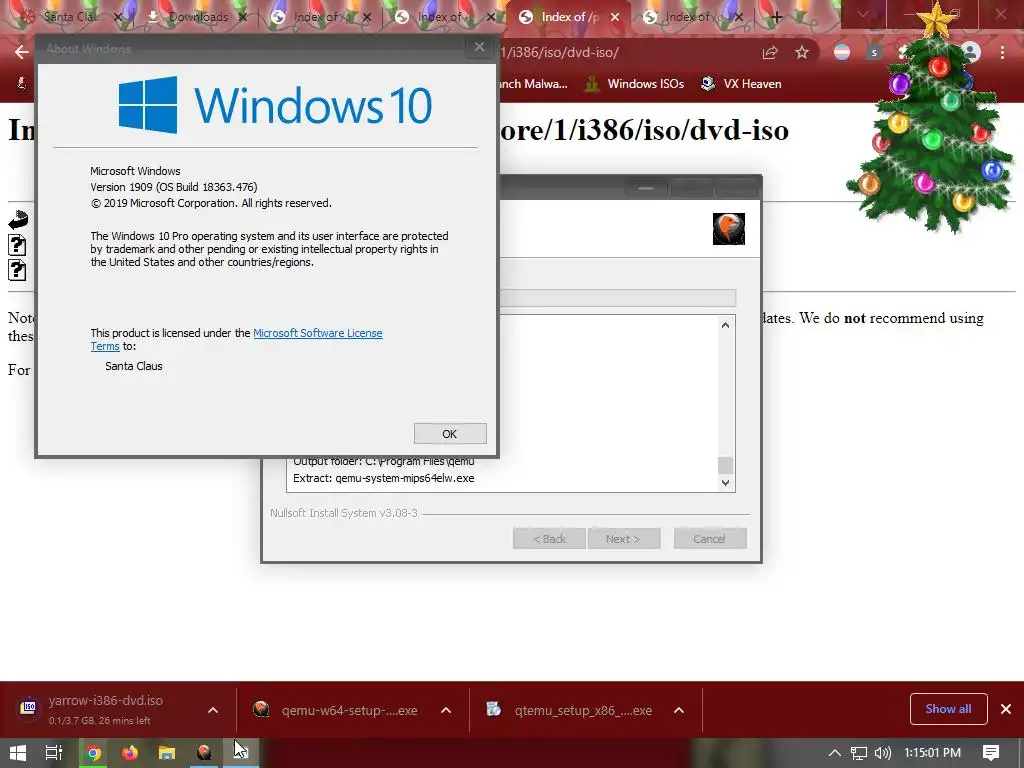Click the installer log scroll-up arrow
The height and width of the screenshot is (768, 1024).
pyautogui.click(x=725, y=325)
